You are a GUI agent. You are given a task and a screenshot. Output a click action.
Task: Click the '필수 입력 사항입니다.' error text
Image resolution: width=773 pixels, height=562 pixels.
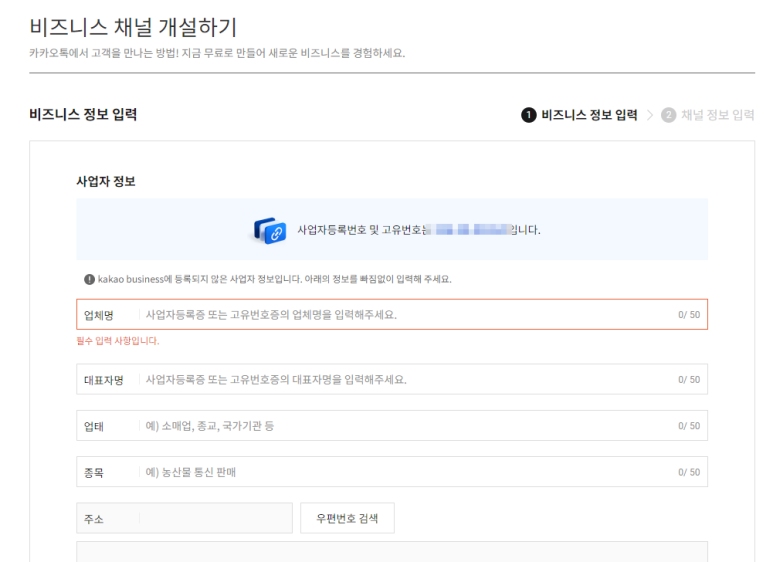tap(118, 341)
